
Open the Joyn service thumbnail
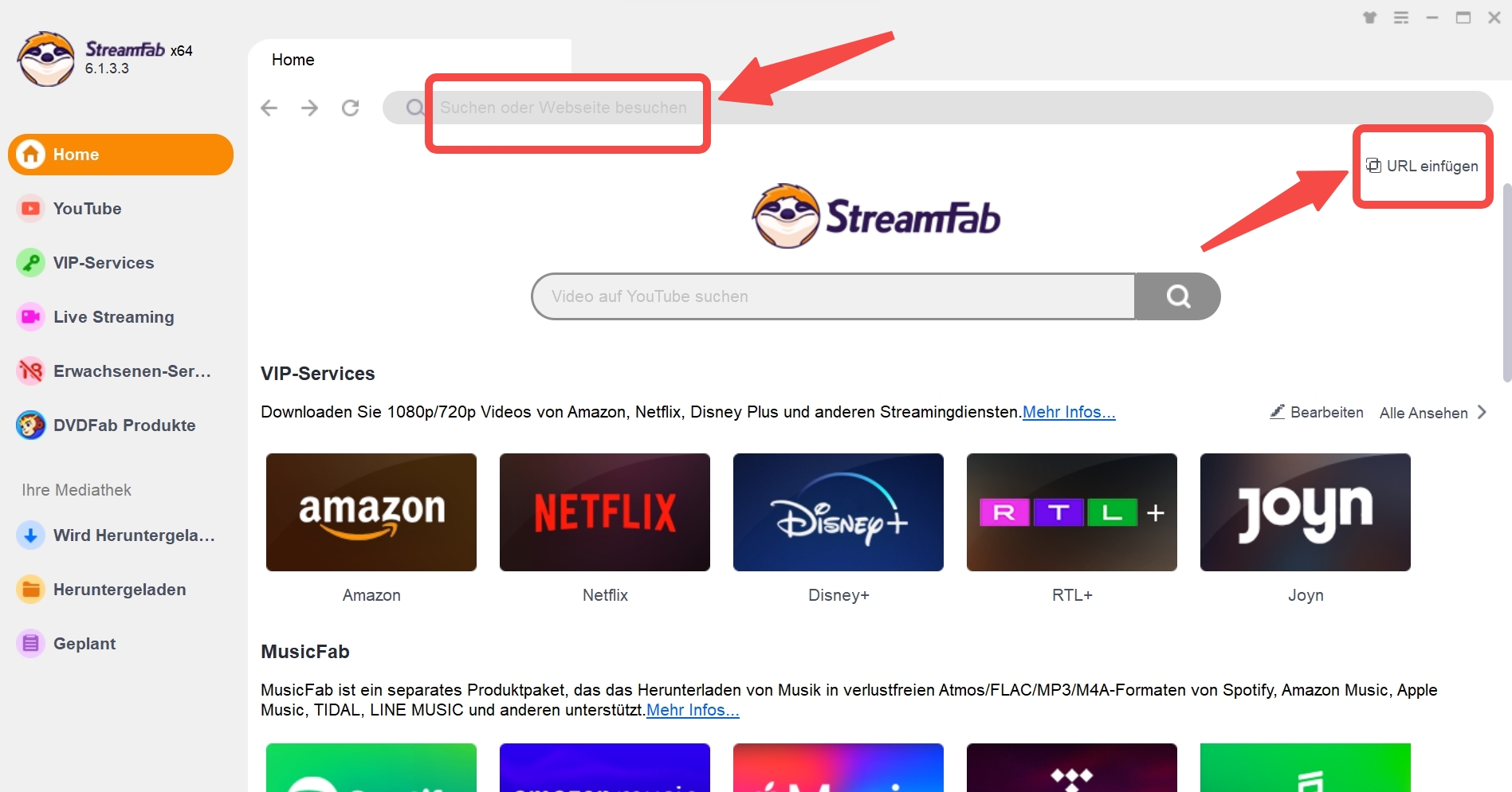pos(1306,512)
